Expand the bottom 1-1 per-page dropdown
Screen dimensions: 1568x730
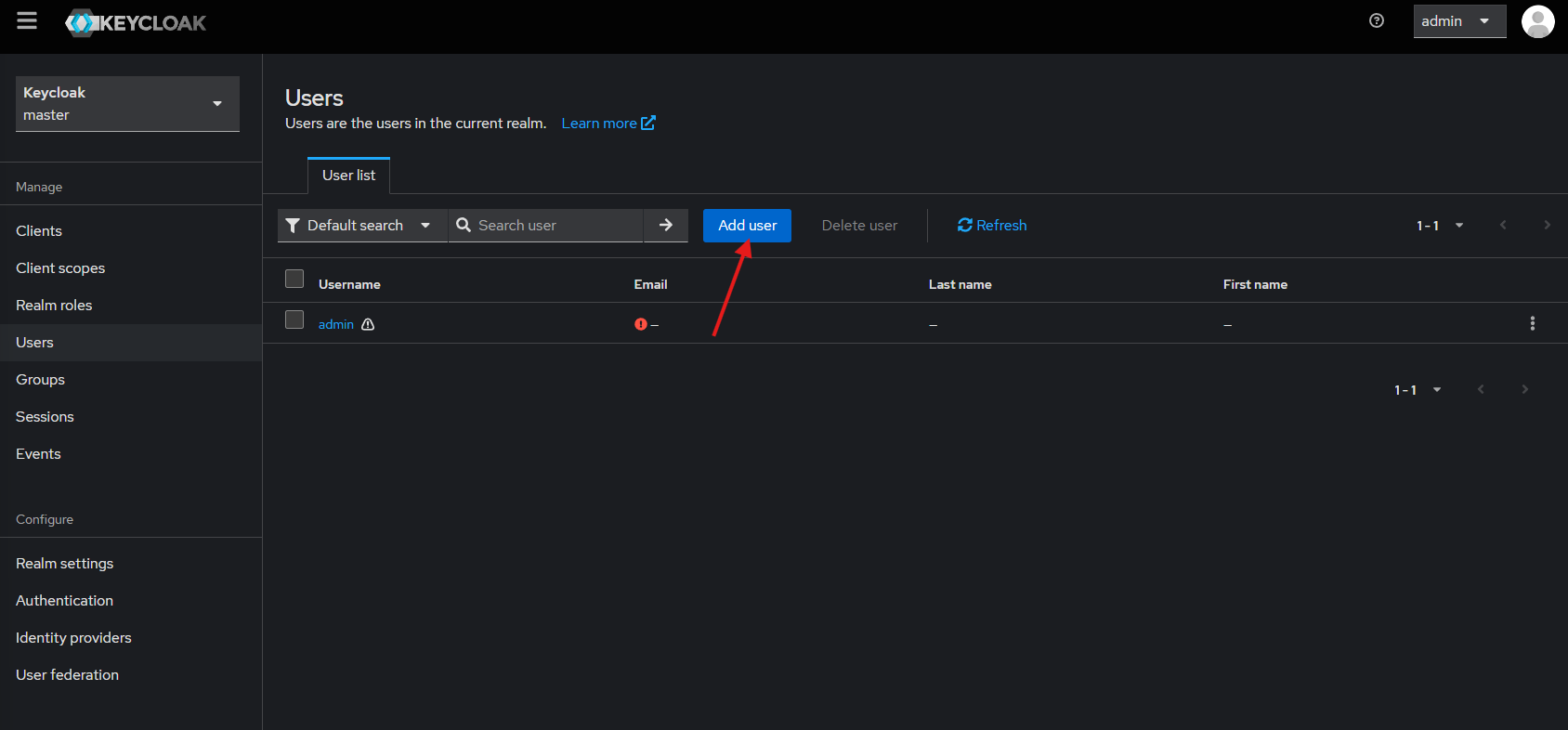click(x=1418, y=389)
